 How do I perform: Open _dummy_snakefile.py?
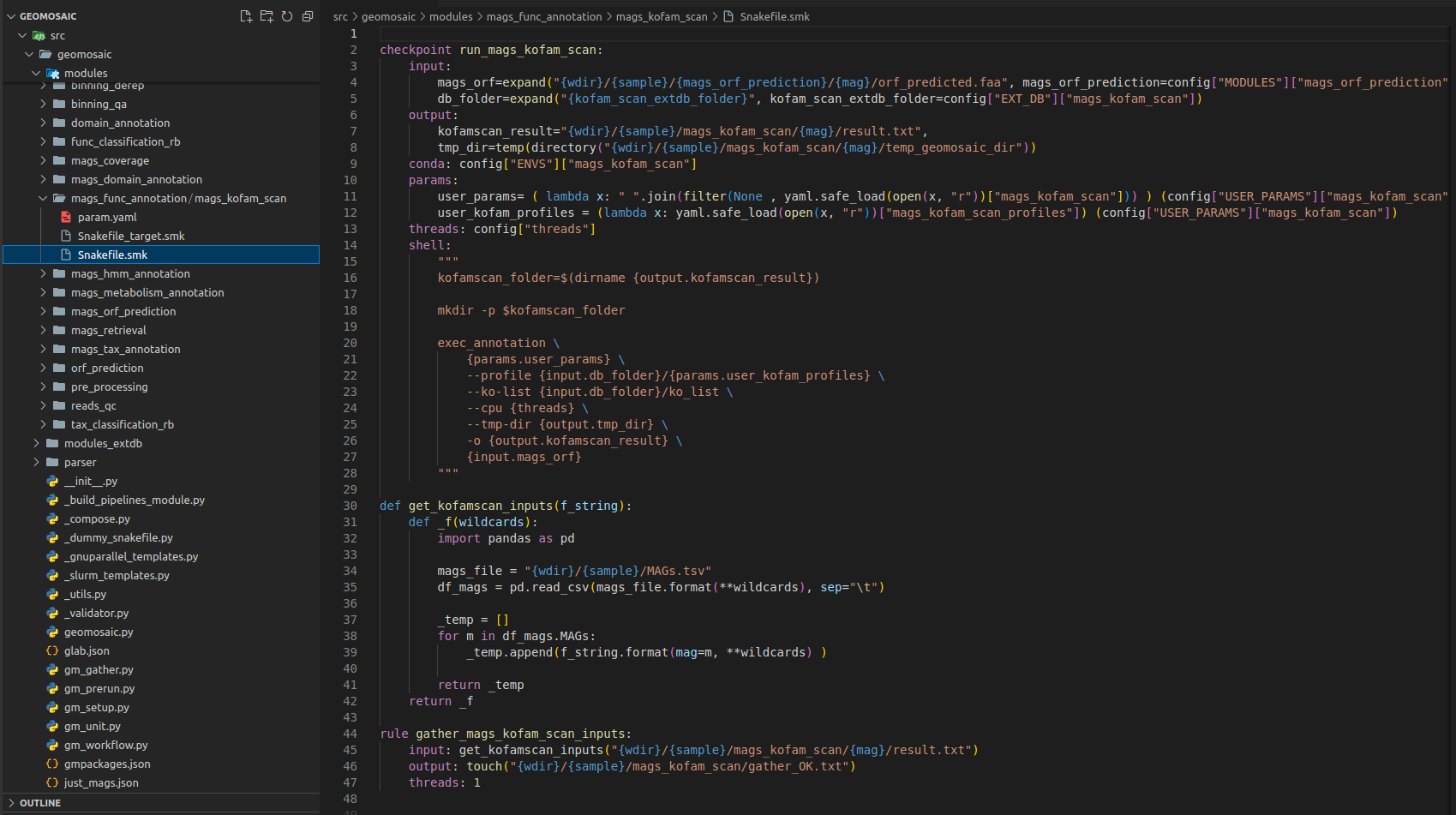[x=118, y=537]
